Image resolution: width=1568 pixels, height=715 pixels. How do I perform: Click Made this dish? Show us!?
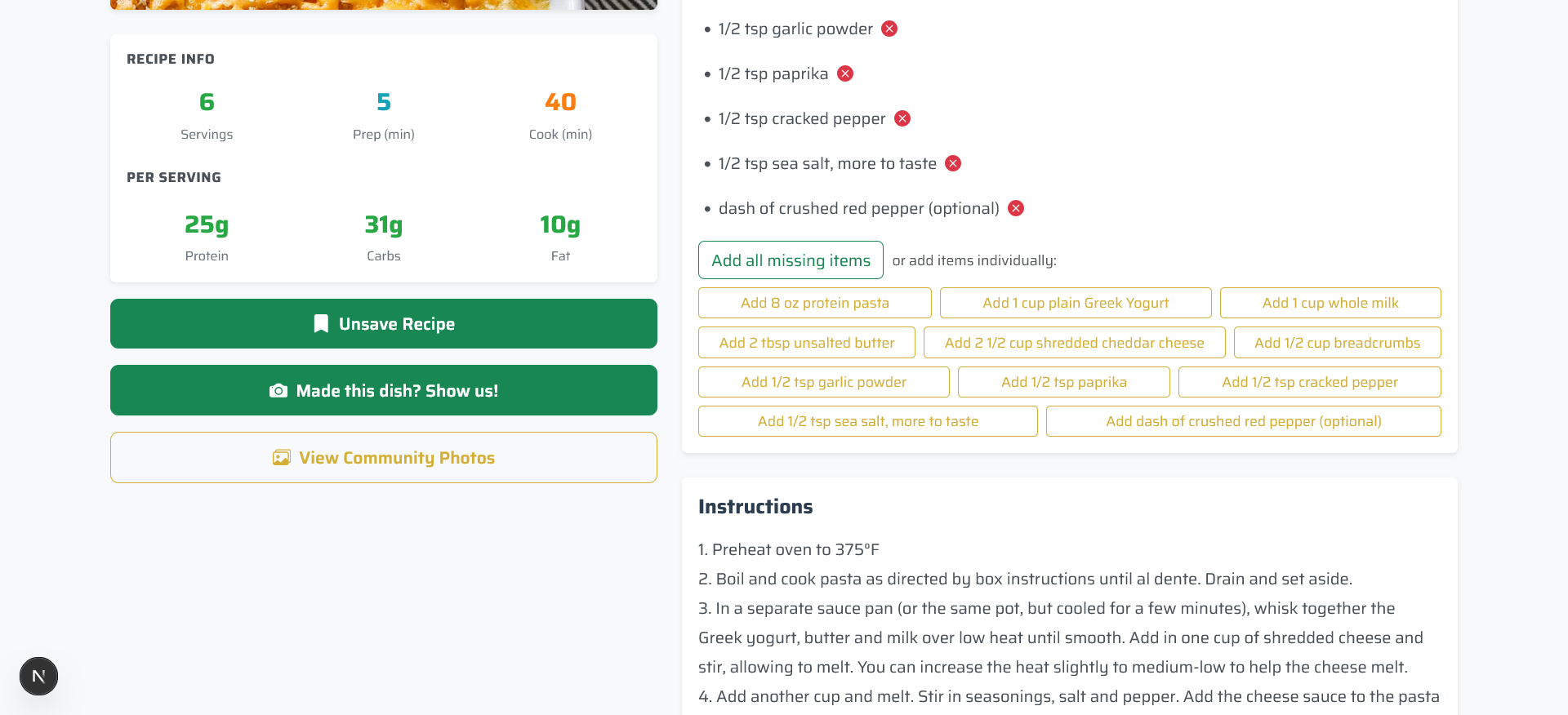coord(383,390)
